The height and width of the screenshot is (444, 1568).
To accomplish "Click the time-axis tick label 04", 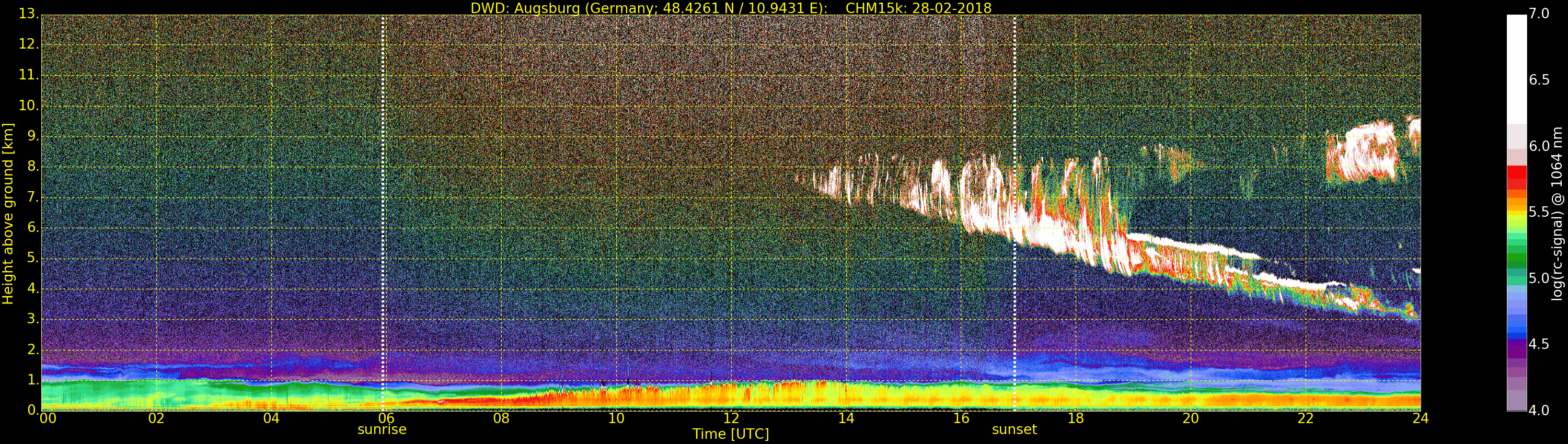I will [x=271, y=418].
